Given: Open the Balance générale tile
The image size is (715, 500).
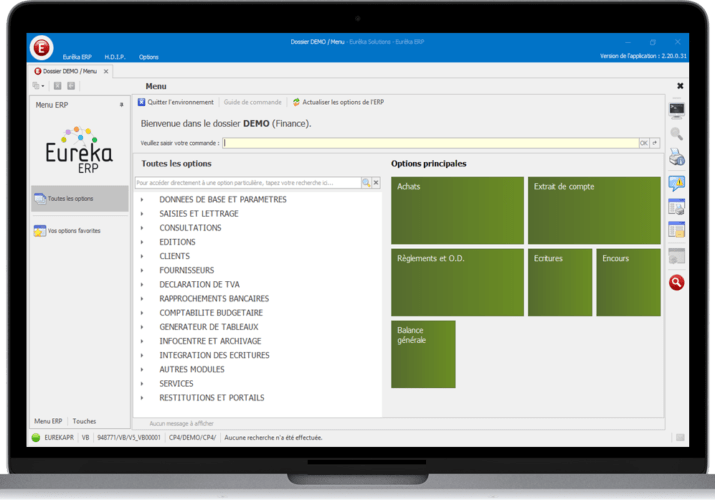Looking at the screenshot, I should click(x=423, y=353).
